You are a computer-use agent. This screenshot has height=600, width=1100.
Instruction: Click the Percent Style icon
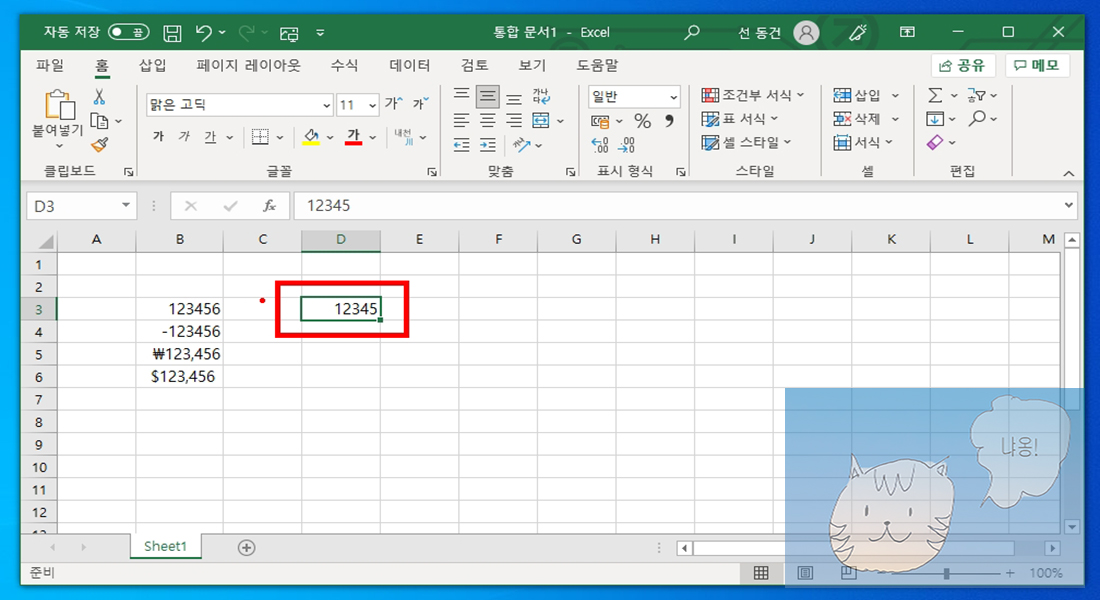643,121
